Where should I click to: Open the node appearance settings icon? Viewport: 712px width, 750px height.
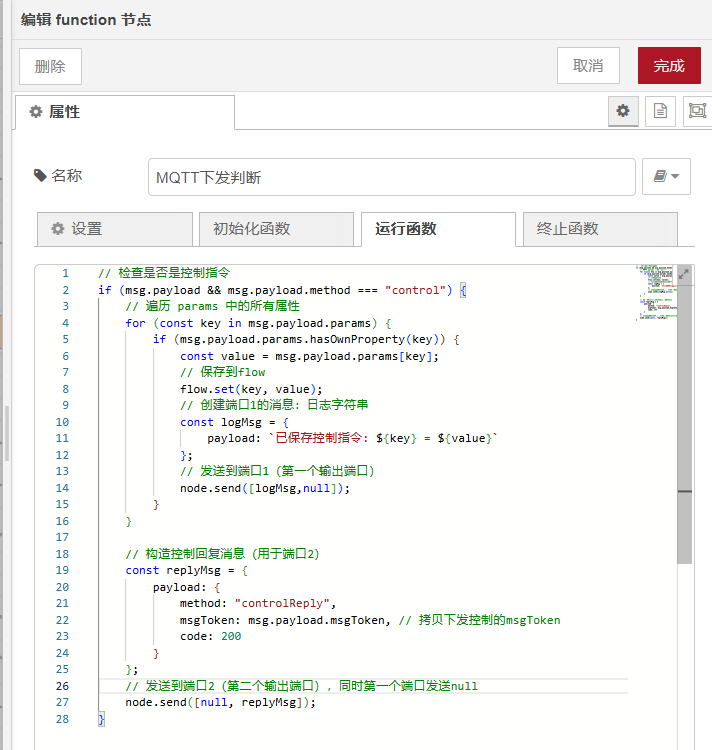tap(696, 111)
